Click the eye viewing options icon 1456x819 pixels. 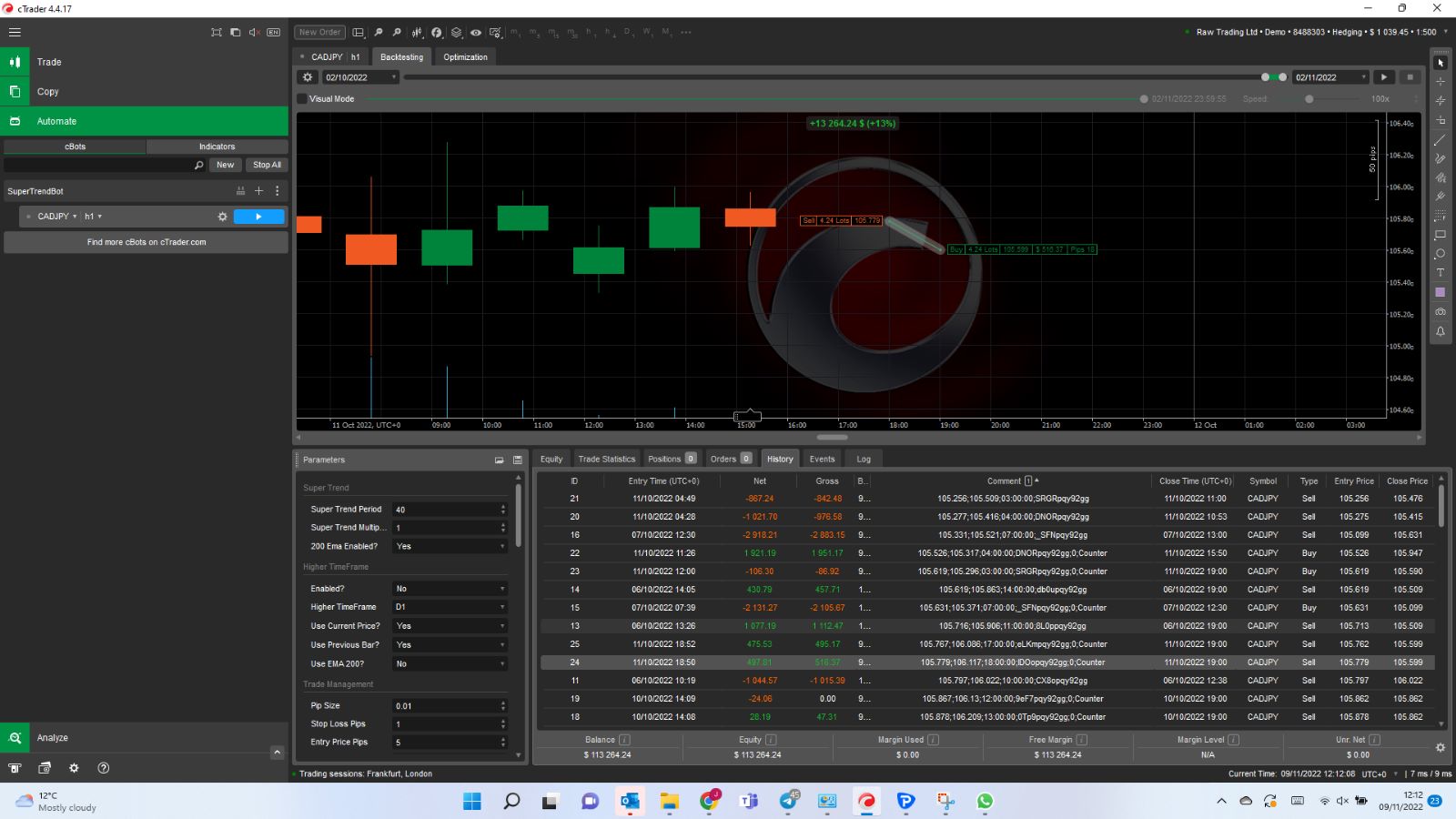click(476, 32)
